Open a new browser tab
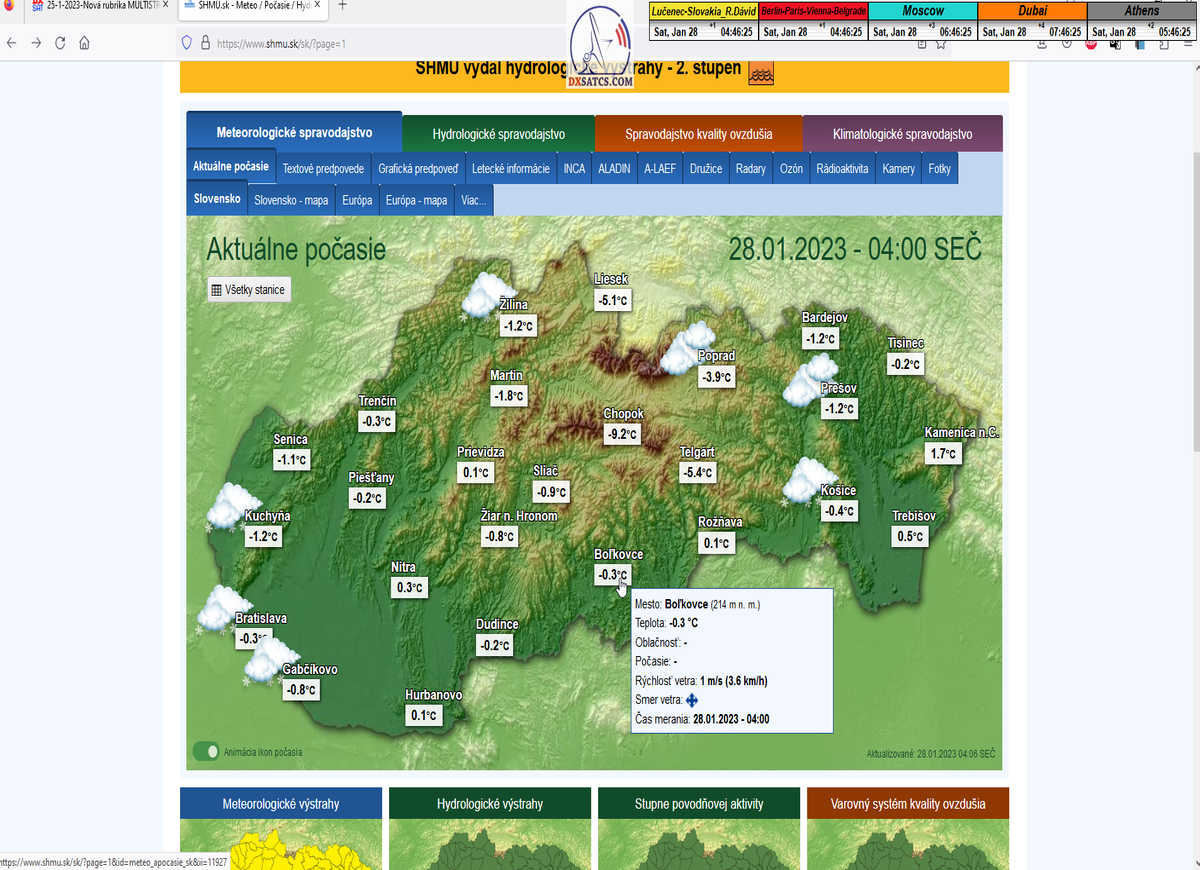 click(x=342, y=6)
